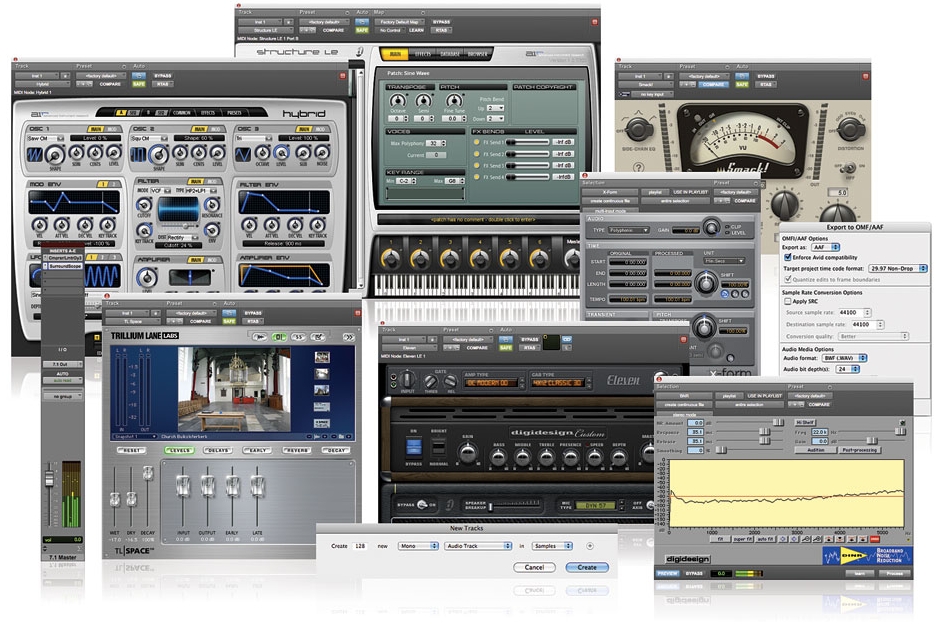Image resolution: width=941 pixels, height=624 pixels.
Task: Switch to the MAIN tab in Structure LE
Action: point(395,54)
